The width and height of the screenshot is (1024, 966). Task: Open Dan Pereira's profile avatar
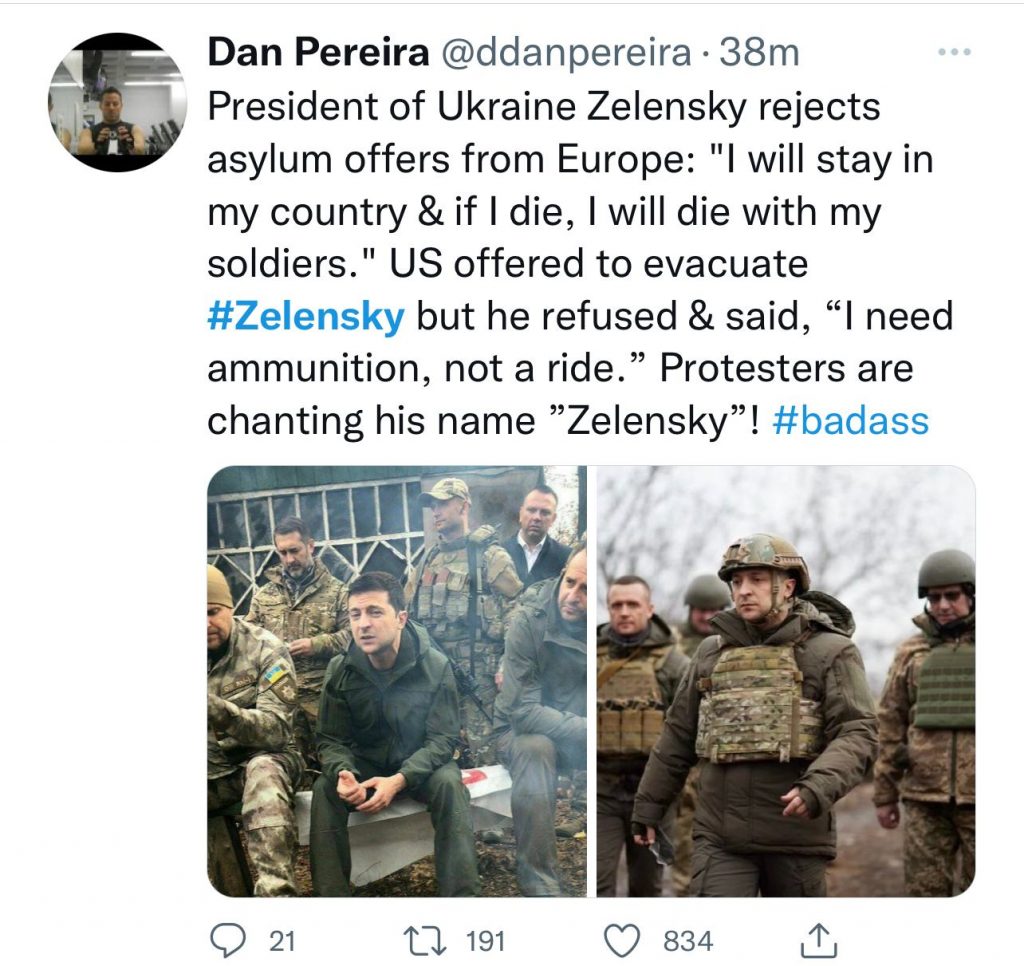pyautogui.click(x=117, y=102)
